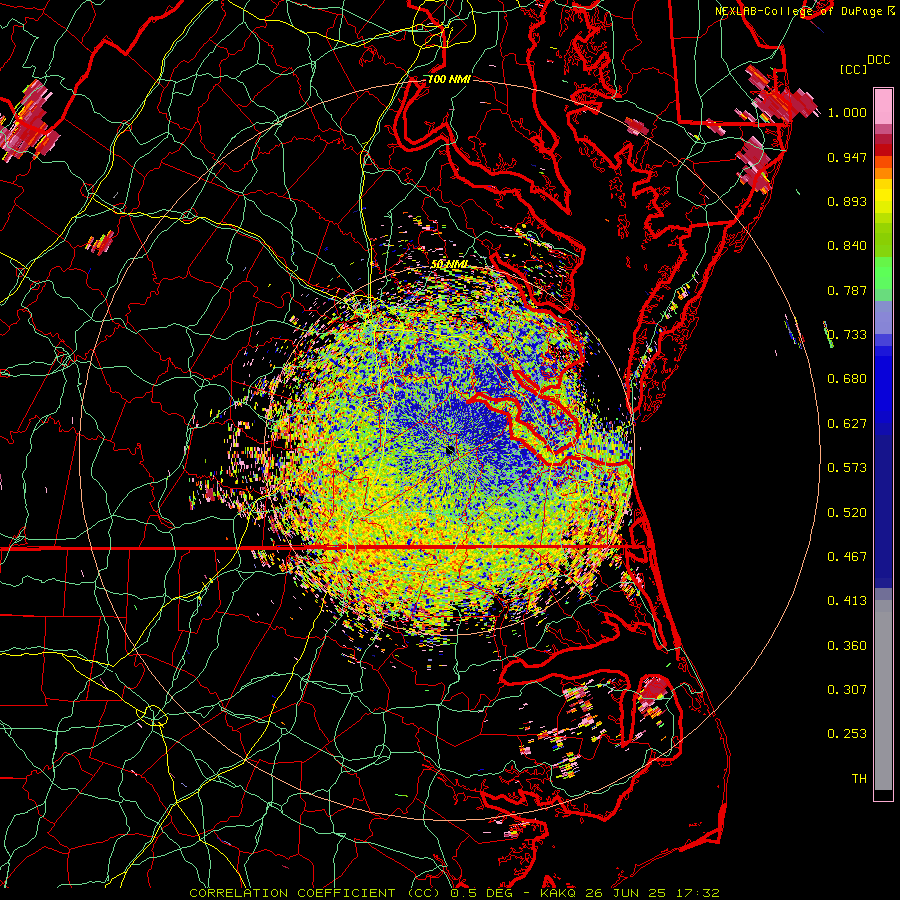
Task: Click the 50 NMI range ring label
Action: click(450, 265)
